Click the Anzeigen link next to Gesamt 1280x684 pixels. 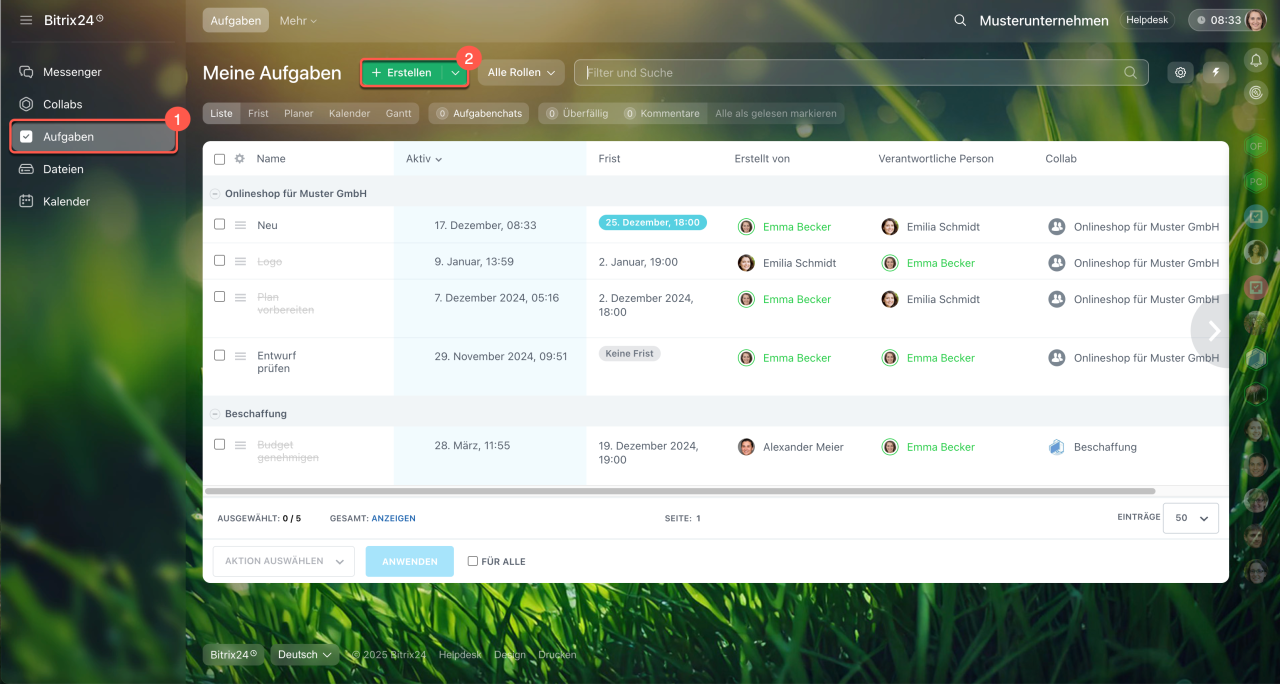tap(393, 518)
